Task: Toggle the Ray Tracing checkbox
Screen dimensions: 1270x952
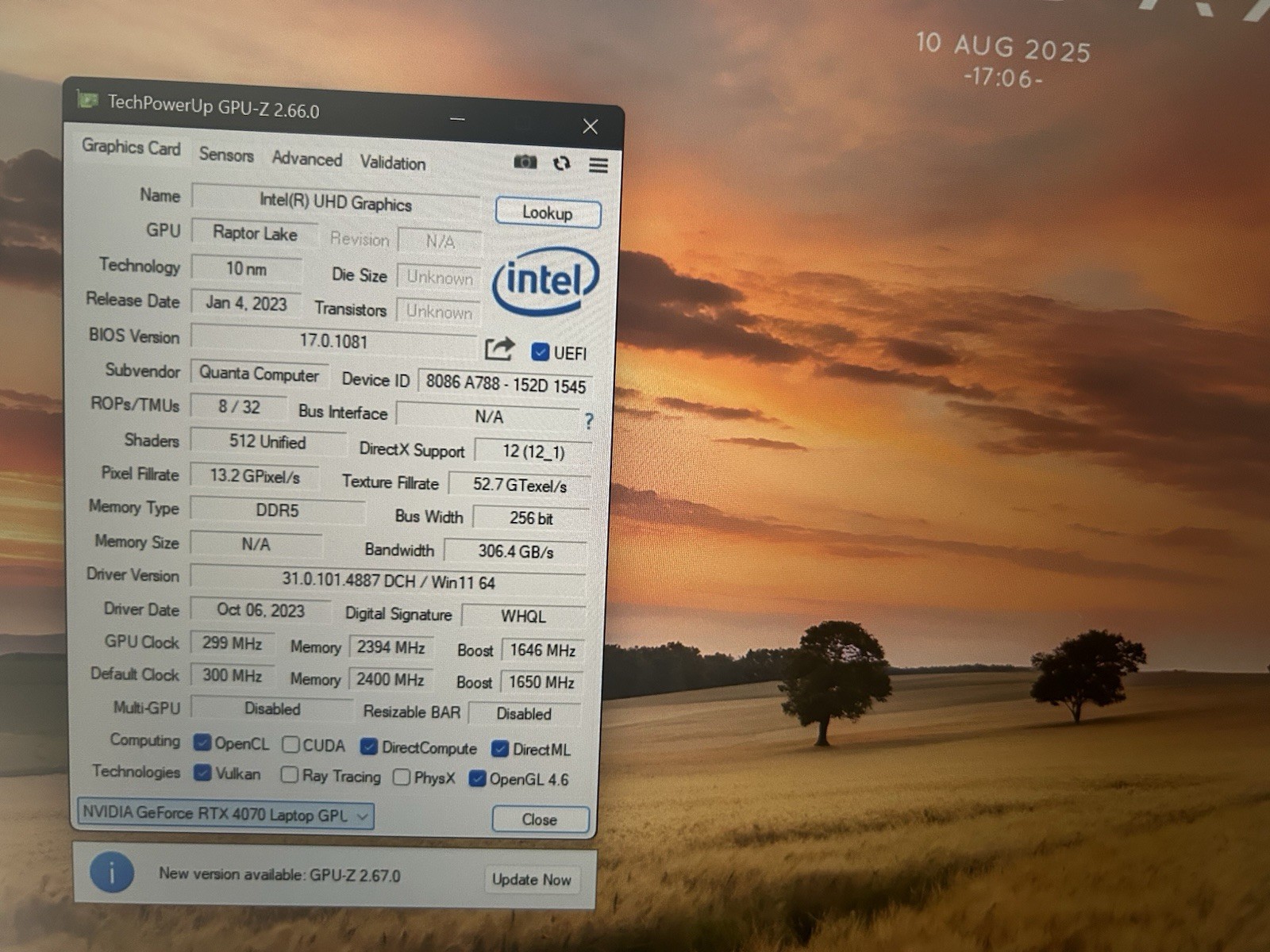Action: pos(289,774)
